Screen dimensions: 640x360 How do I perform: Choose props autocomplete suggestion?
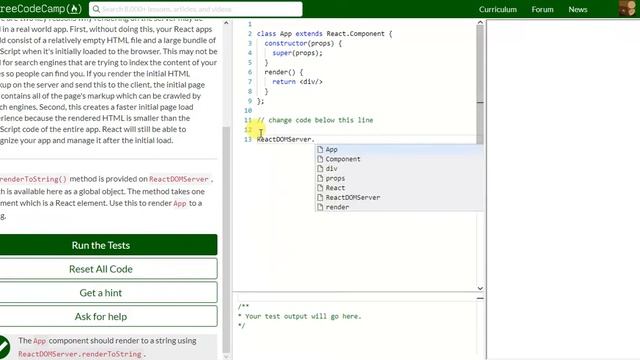click(399, 178)
